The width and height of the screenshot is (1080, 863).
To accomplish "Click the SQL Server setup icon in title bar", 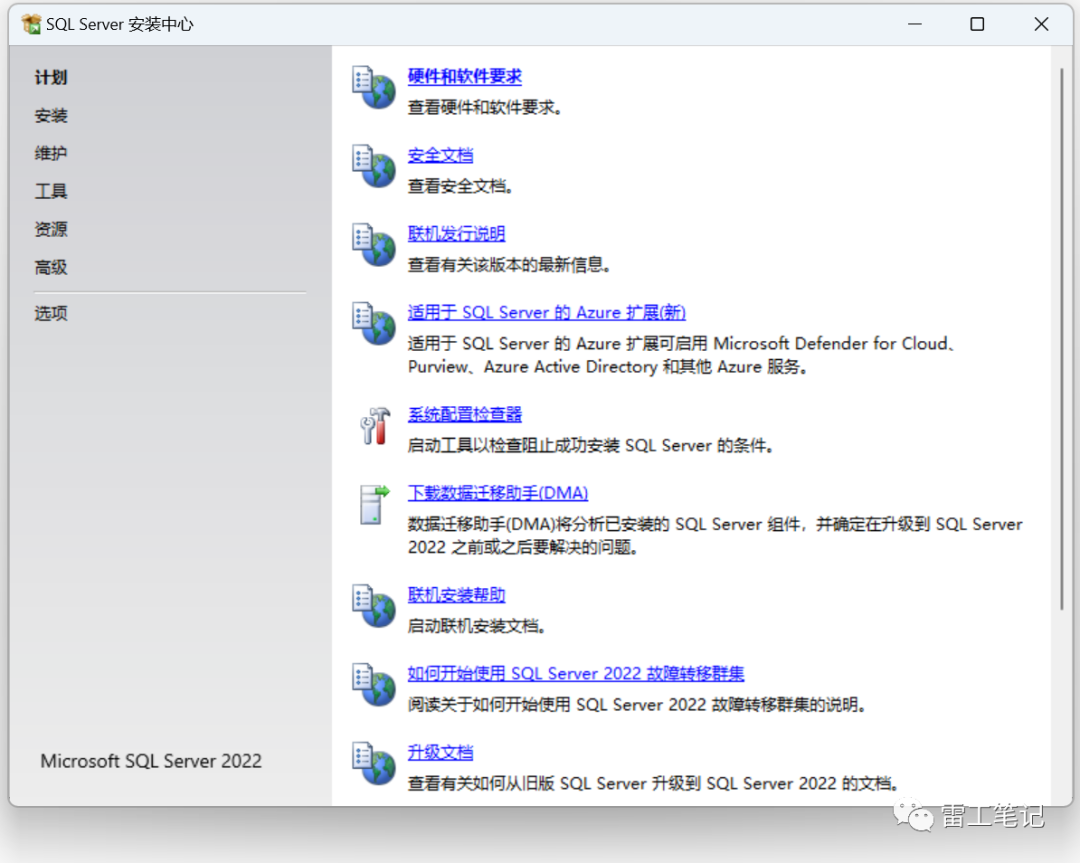I will (x=31, y=24).
